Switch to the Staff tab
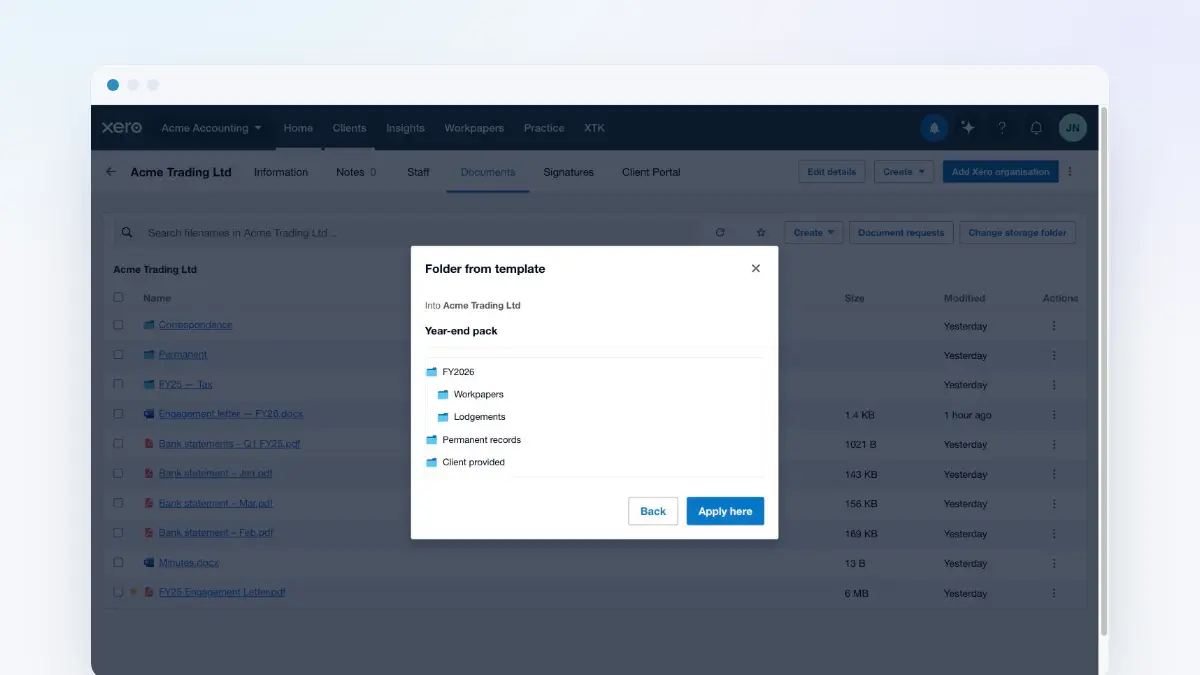Screen dimensions: 1200x675 click(418, 172)
